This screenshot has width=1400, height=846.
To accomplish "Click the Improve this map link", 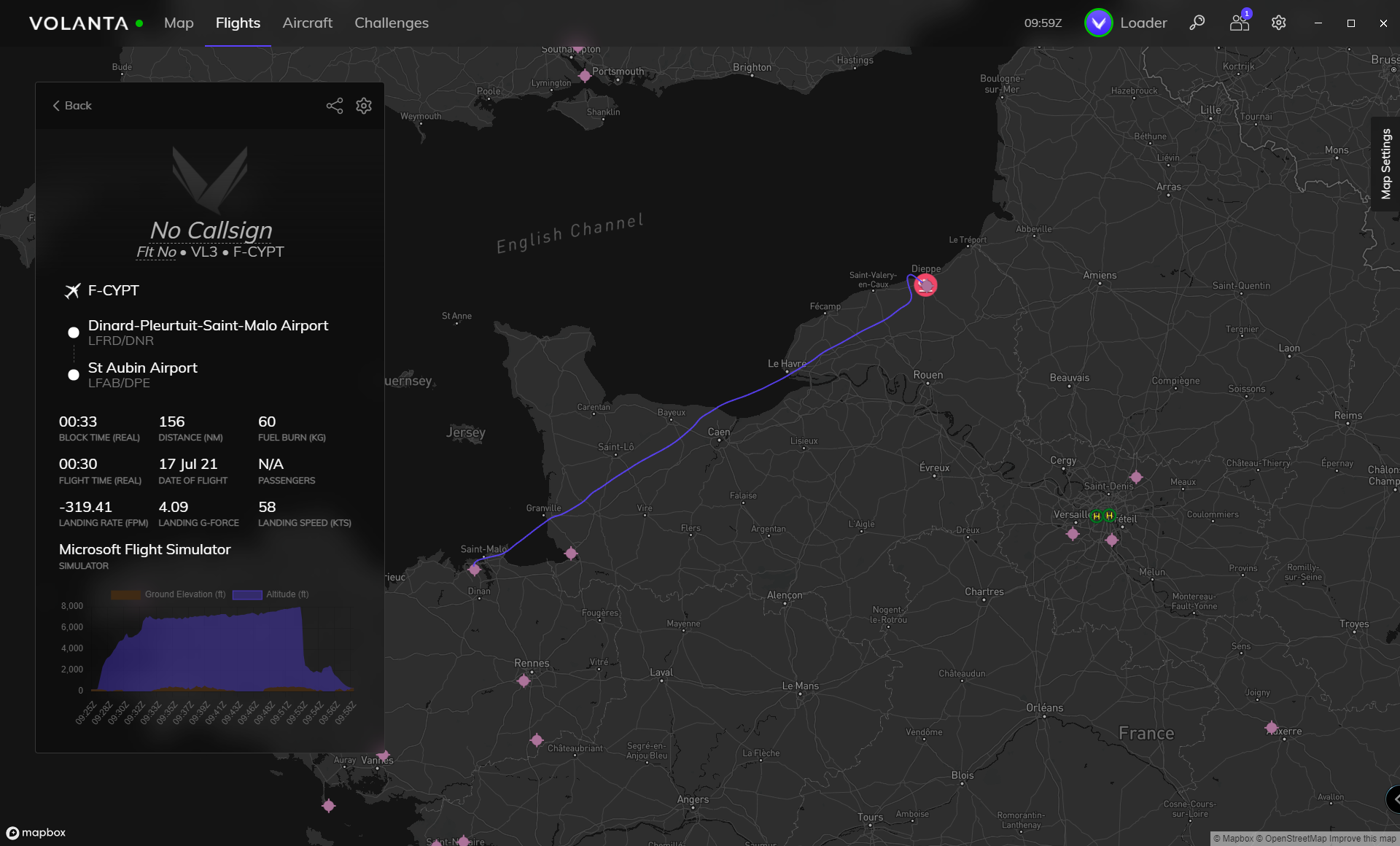I will pos(1362,839).
